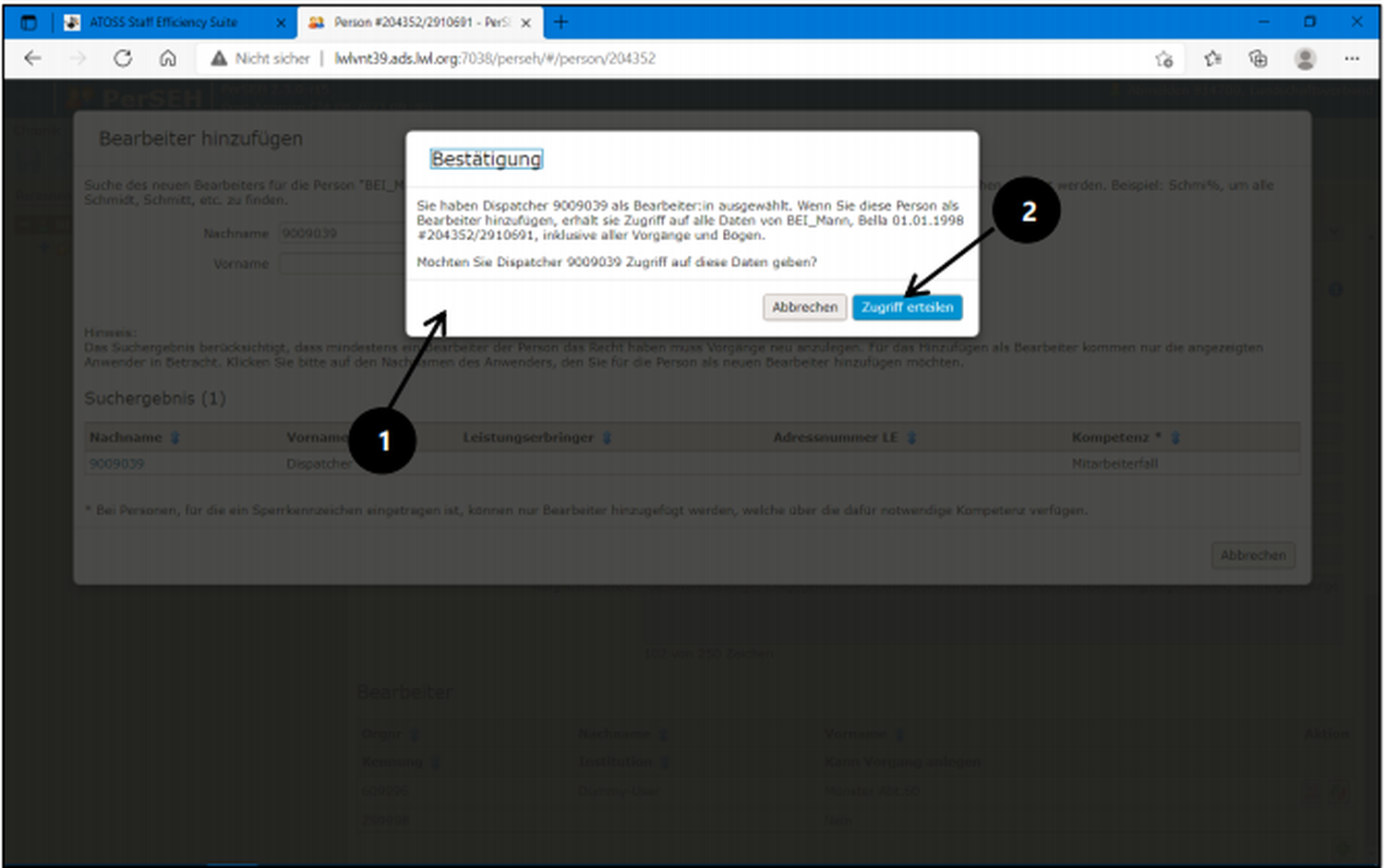Open the browser profile avatar icon
Screen dimensions: 1385x868
(1305, 59)
